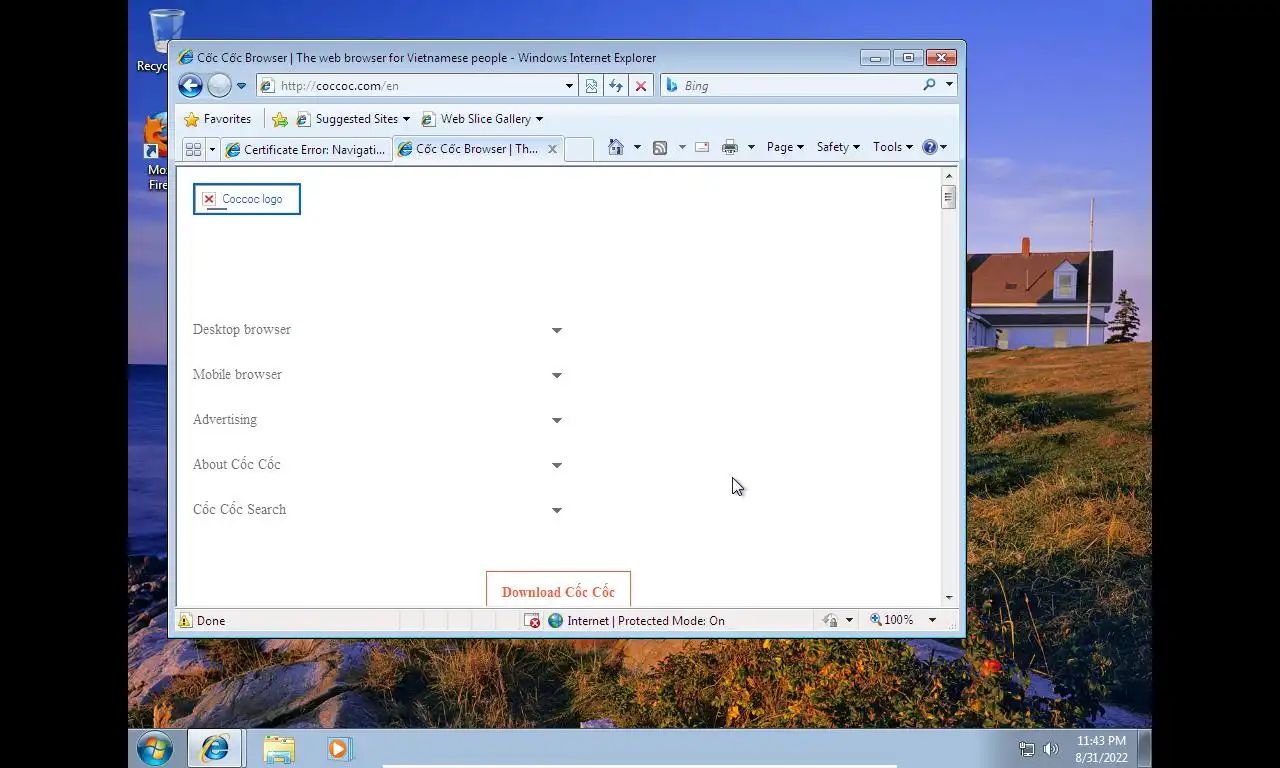Open Web Slice Gallery link
The height and width of the screenshot is (768, 1280).
pyautogui.click(x=482, y=119)
